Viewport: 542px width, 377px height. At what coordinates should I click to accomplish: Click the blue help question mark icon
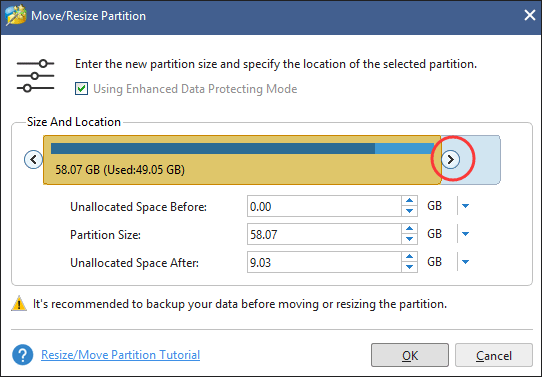point(22,355)
